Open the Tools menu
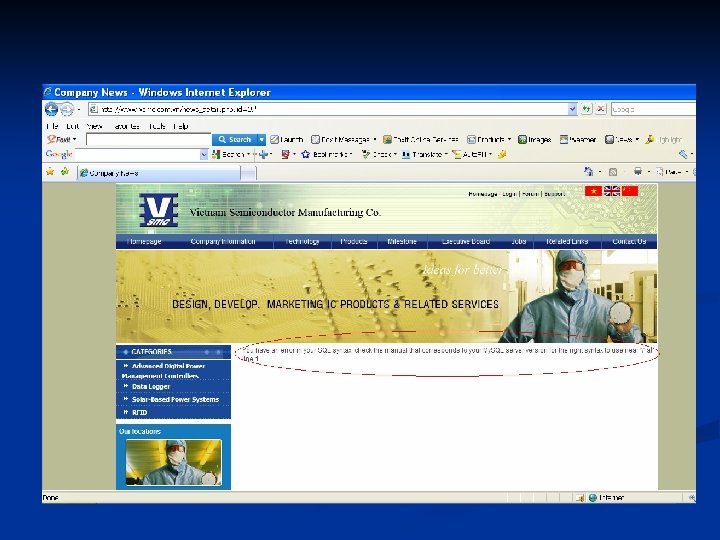This screenshot has width=720, height=540. (x=157, y=126)
